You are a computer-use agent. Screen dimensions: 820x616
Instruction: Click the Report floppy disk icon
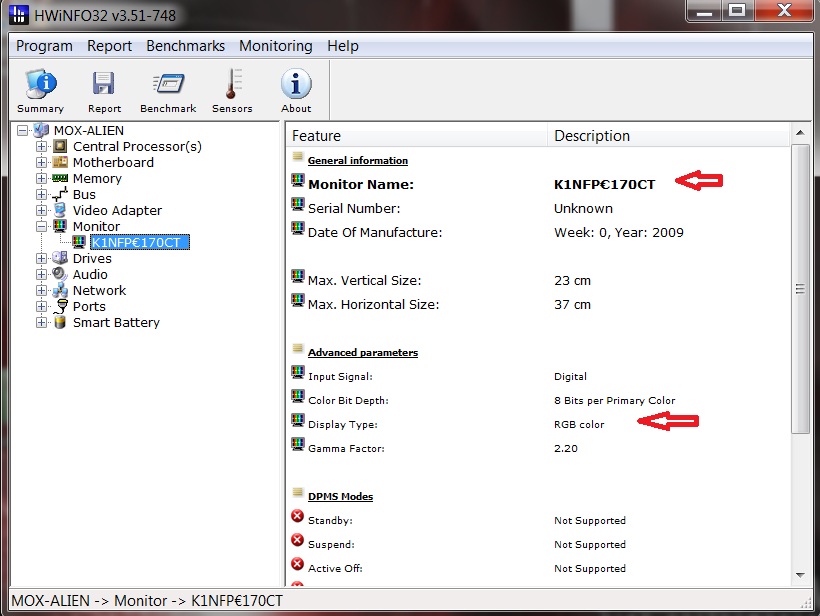point(104,84)
